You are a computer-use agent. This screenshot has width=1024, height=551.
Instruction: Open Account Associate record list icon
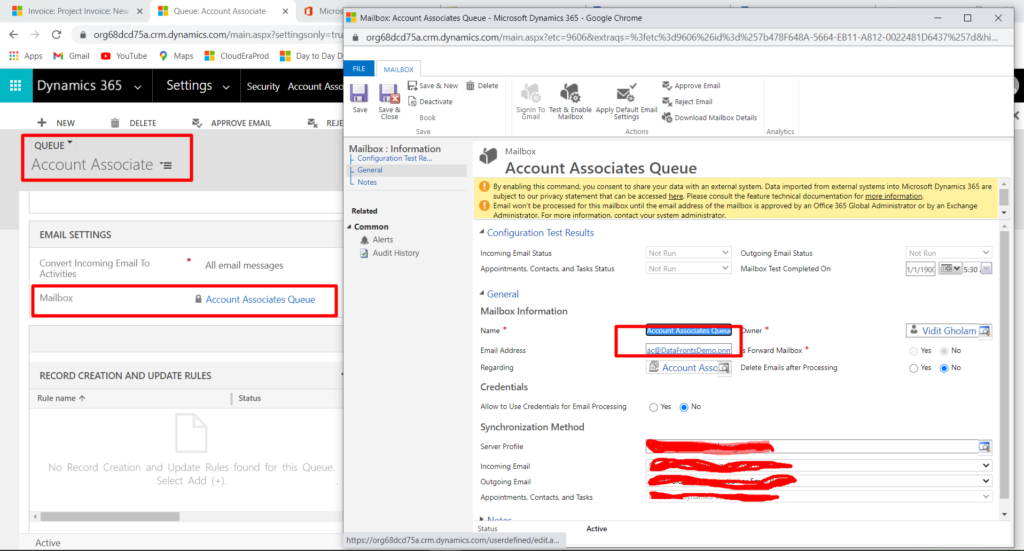coord(167,166)
